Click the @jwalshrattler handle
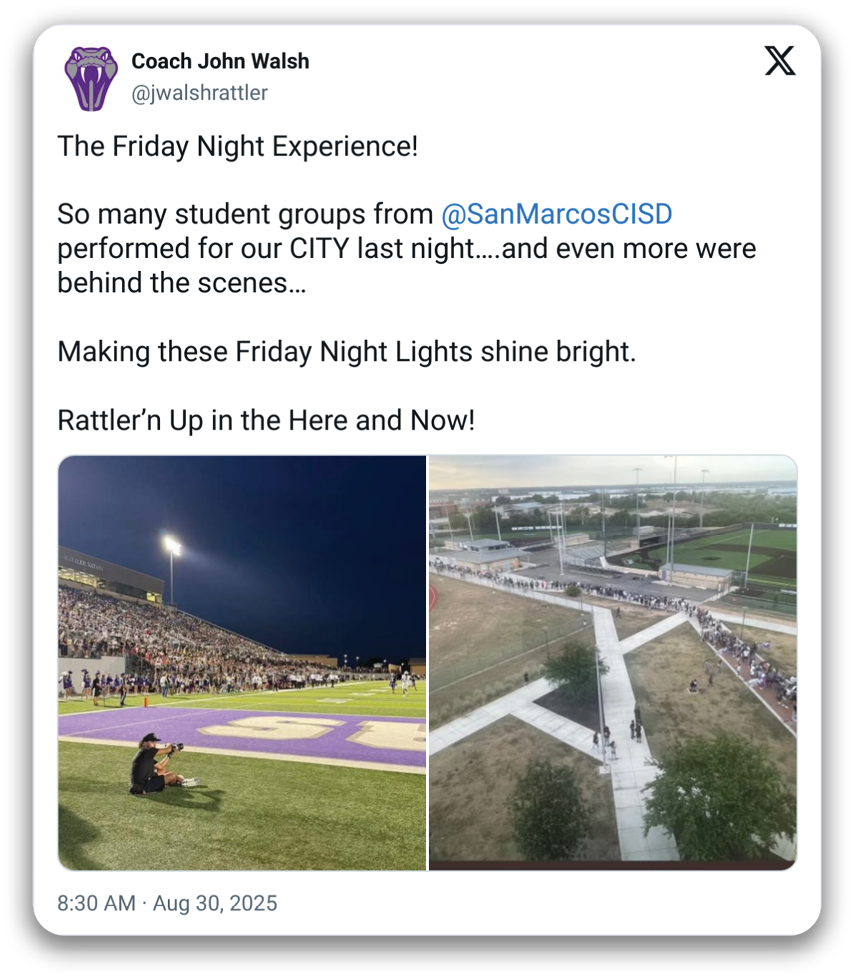The image size is (854, 977). point(200,93)
